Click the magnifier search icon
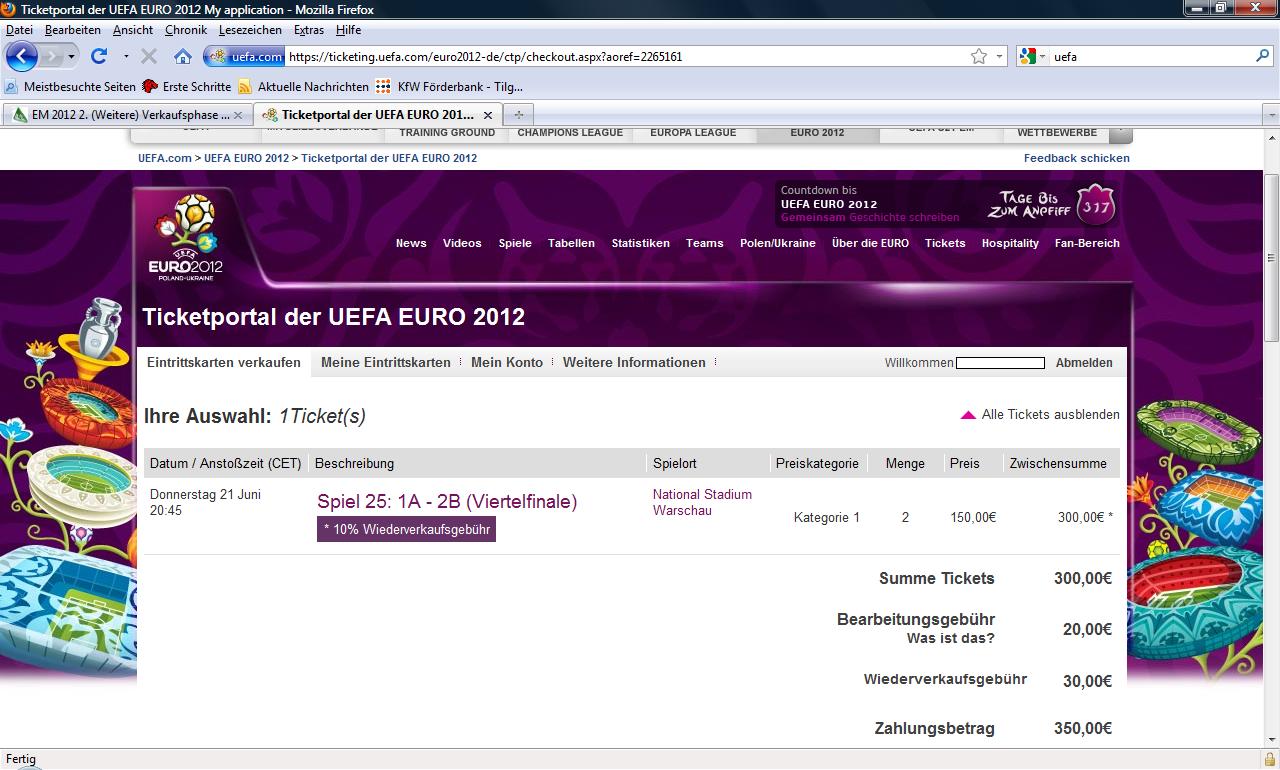 pyautogui.click(x=1263, y=57)
